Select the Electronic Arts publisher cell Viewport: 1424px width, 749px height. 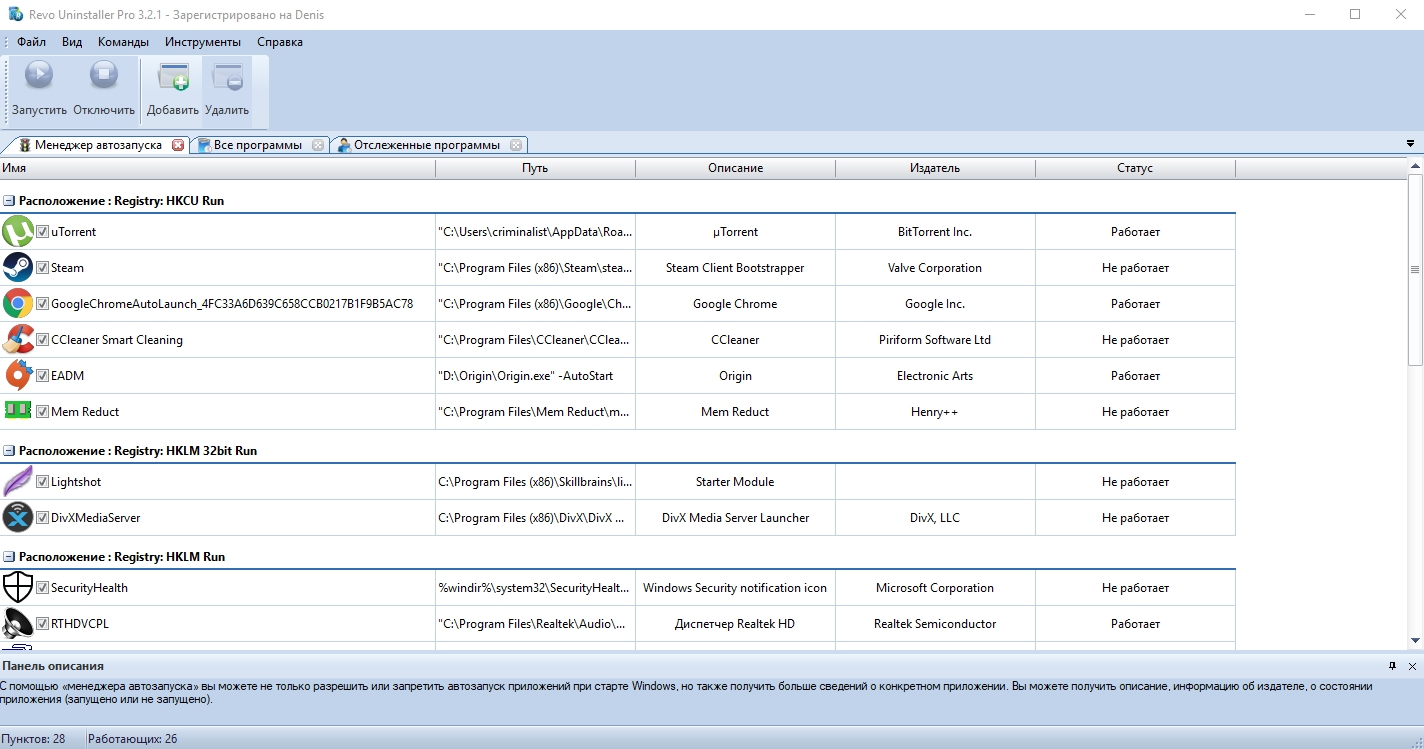936,376
